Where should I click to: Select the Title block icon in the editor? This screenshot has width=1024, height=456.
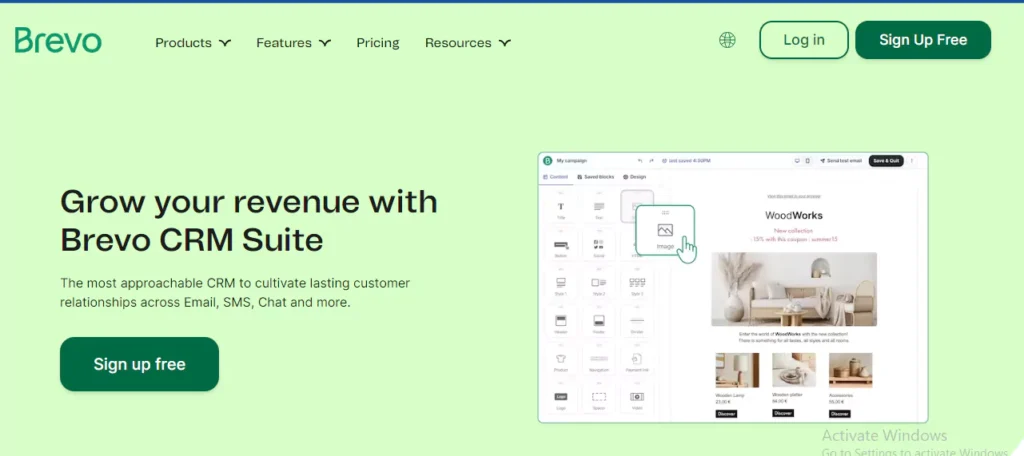coord(560,207)
